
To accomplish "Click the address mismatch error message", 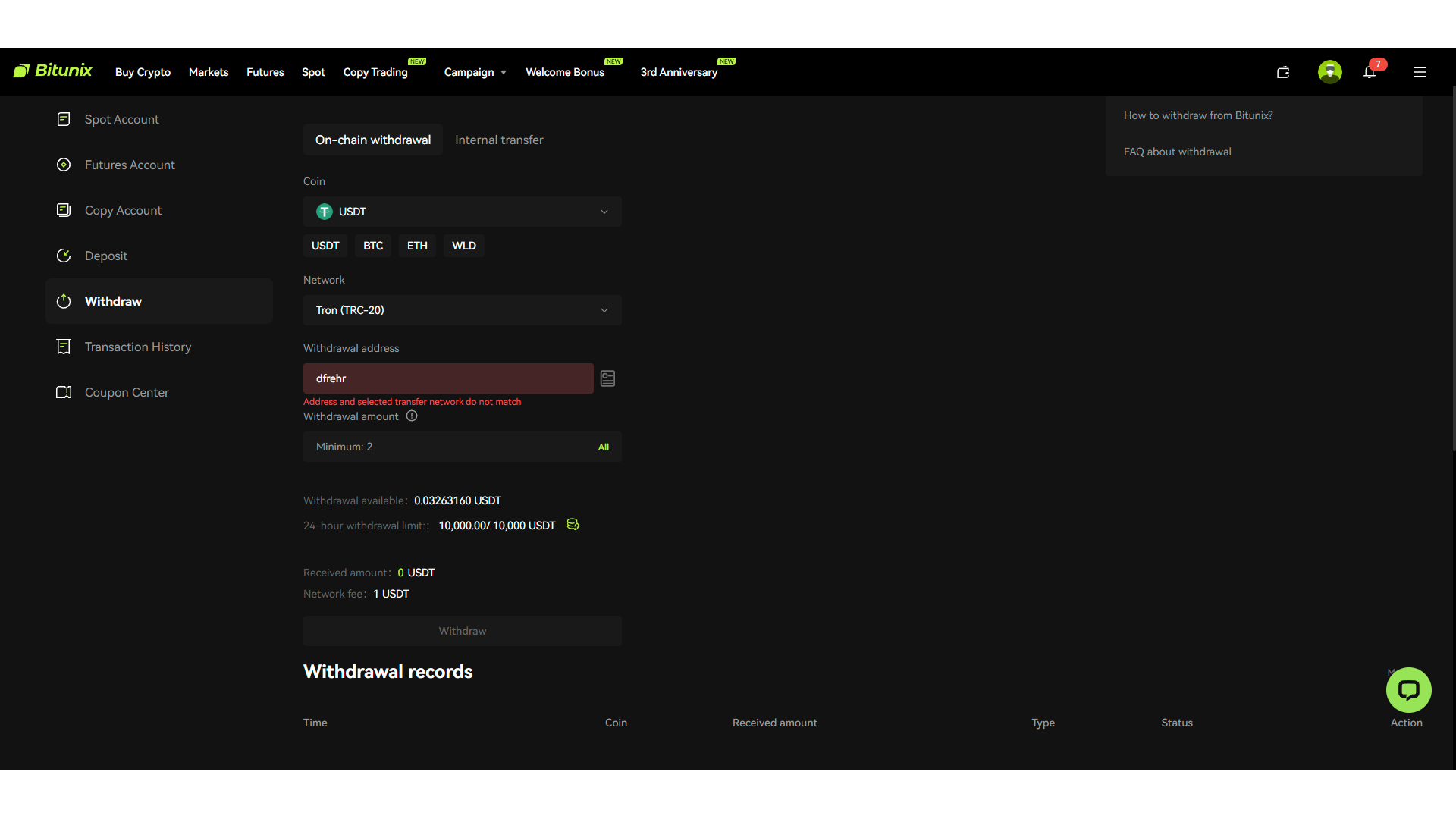I will coord(413,402).
